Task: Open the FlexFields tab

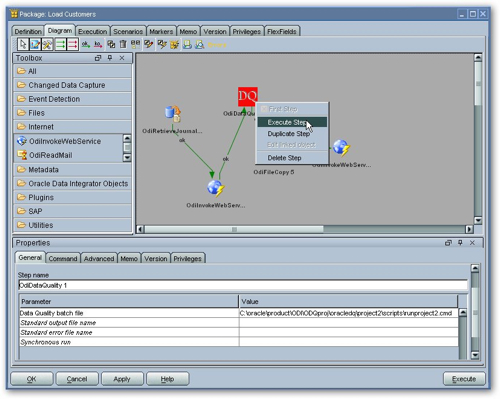Action: (x=282, y=31)
